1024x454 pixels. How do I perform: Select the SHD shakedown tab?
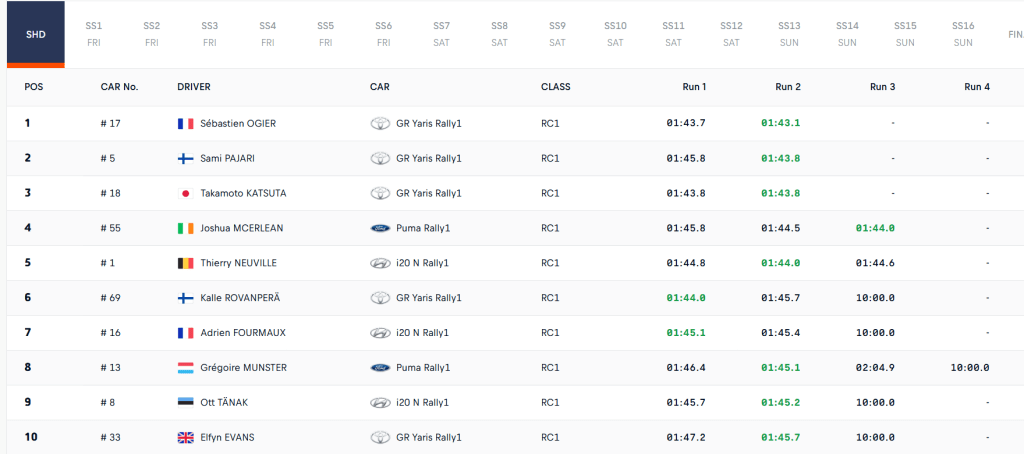(x=33, y=33)
